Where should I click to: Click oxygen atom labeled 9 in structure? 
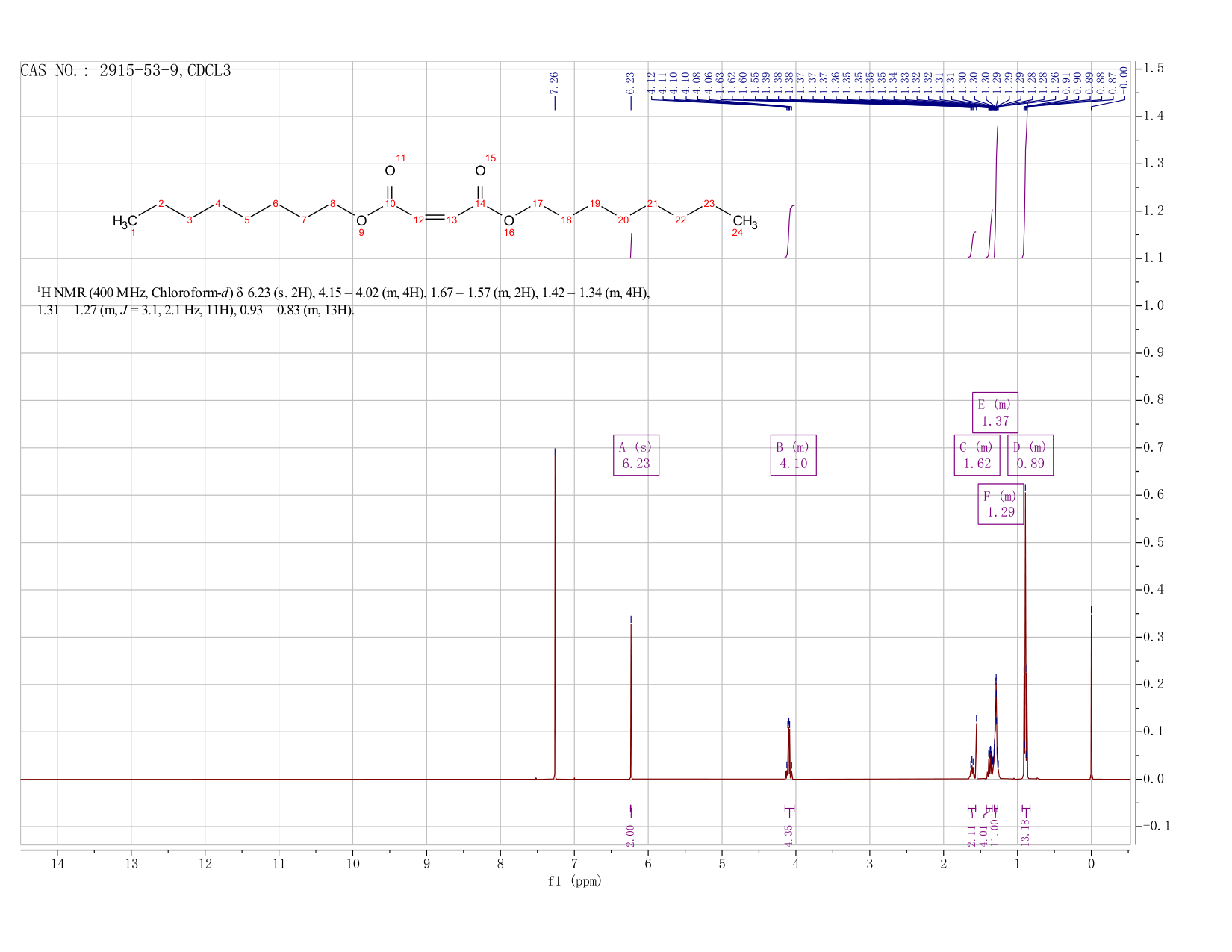(361, 221)
